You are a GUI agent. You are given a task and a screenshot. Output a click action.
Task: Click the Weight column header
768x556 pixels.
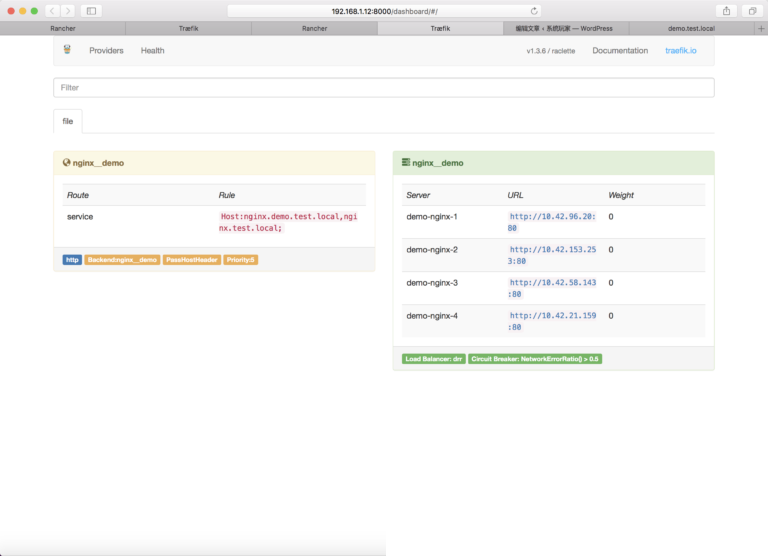(x=621, y=195)
